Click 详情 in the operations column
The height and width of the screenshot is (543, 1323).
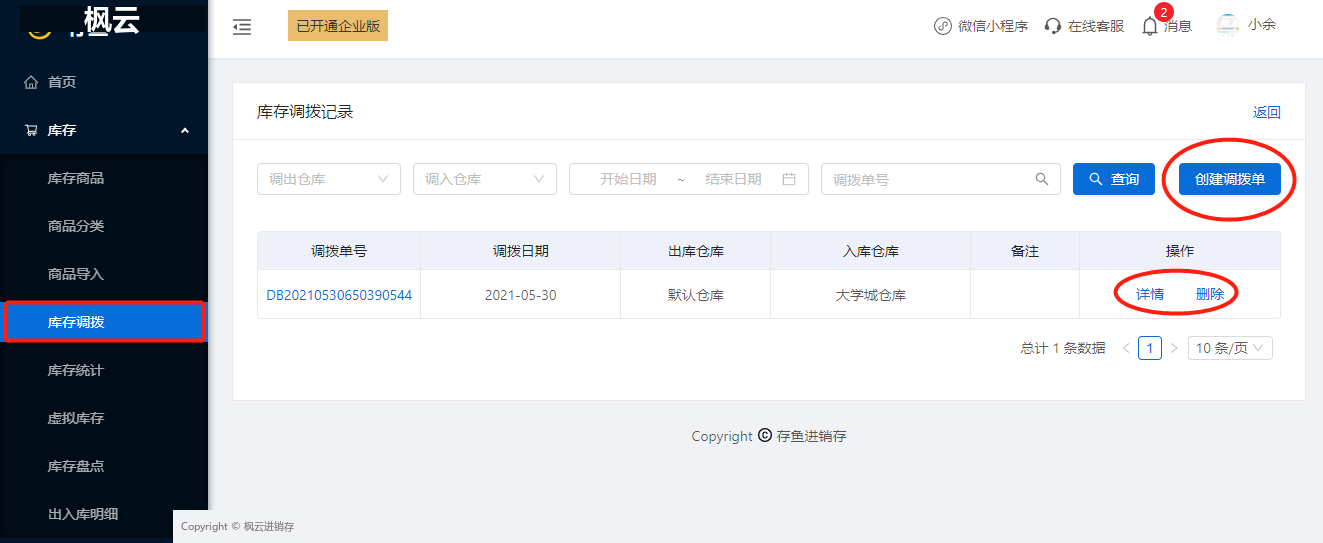pos(1150,294)
